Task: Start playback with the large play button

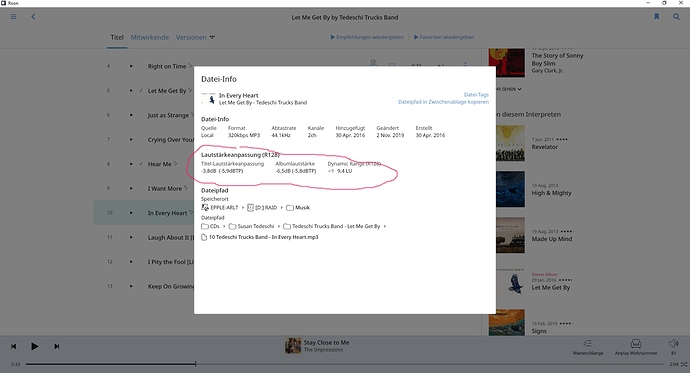Action: click(34, 347)
